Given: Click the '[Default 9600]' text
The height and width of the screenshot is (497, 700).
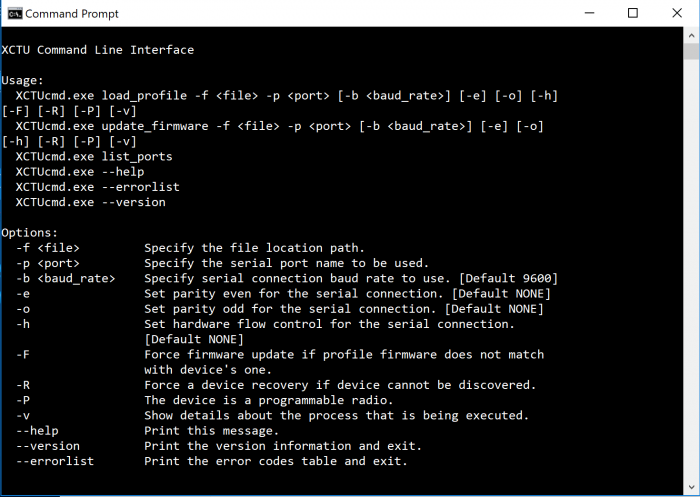Looking at the screenshot, I should [508, 278].
